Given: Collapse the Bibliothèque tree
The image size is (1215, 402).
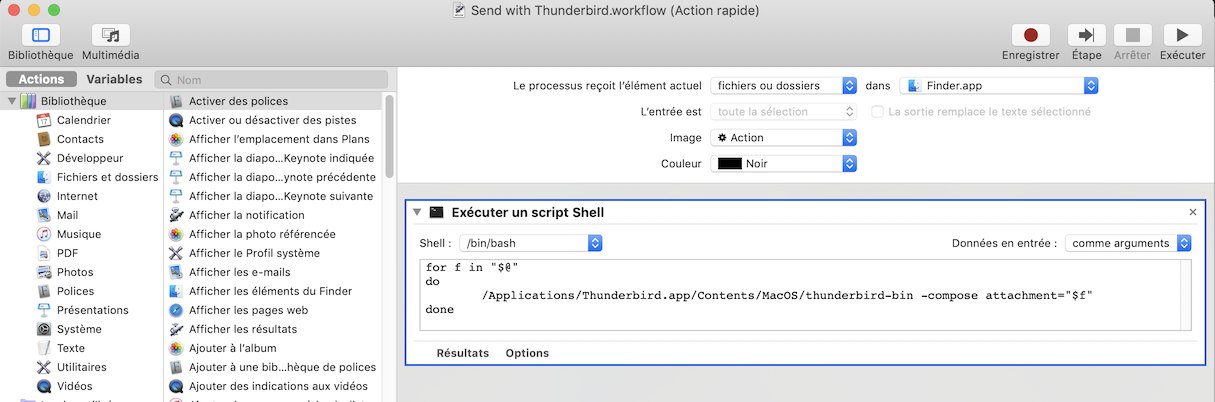Looking at the screenshot, I should (x=12, y=101).
